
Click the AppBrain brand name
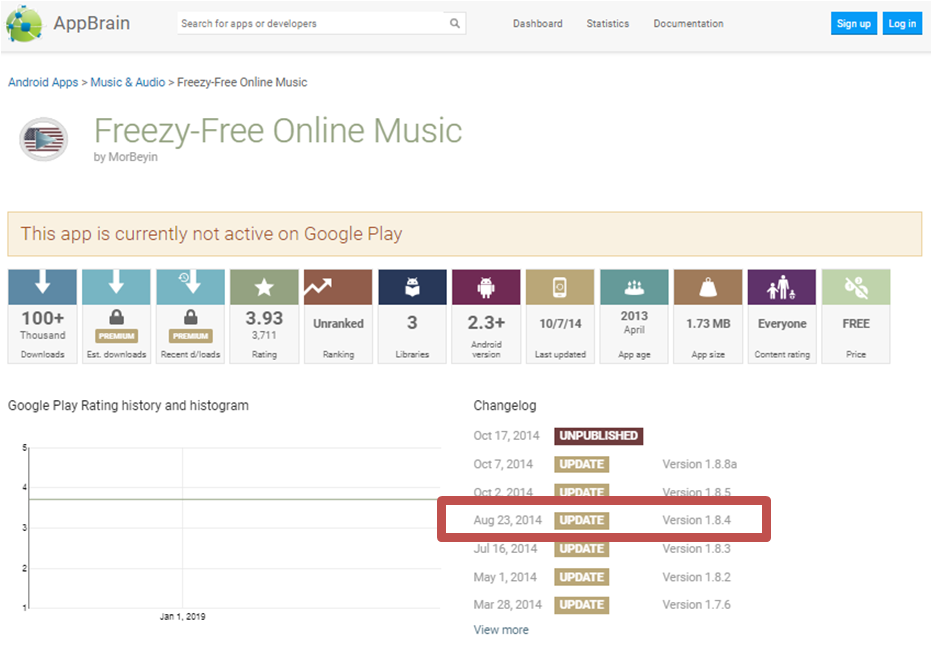tap(92, 23)
